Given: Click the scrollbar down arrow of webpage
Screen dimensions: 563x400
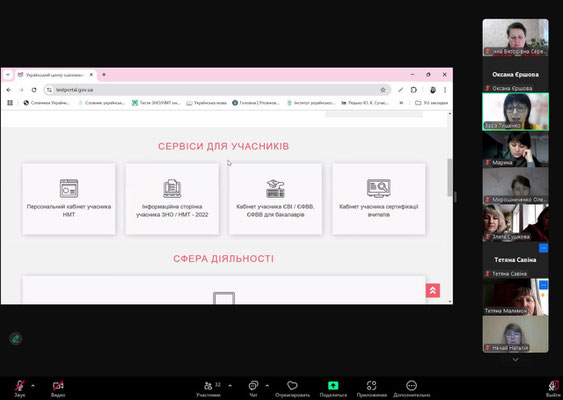Looking at the screenshot, I should tap(450, 301).
